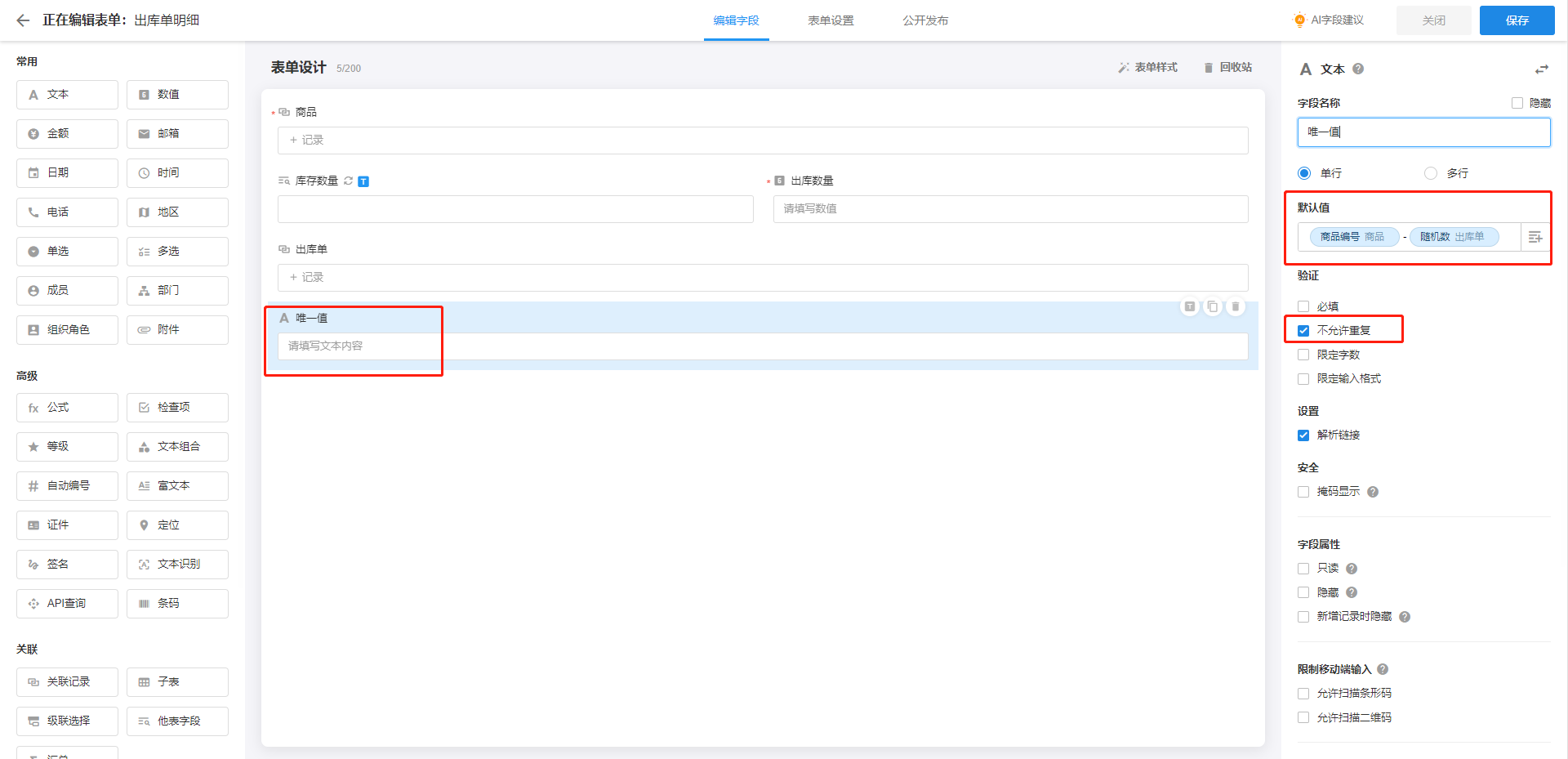This screenshot has width=1568, height=759.
Task: Click the back arrow next to 正在编辑表单
Action: point(23,20)
